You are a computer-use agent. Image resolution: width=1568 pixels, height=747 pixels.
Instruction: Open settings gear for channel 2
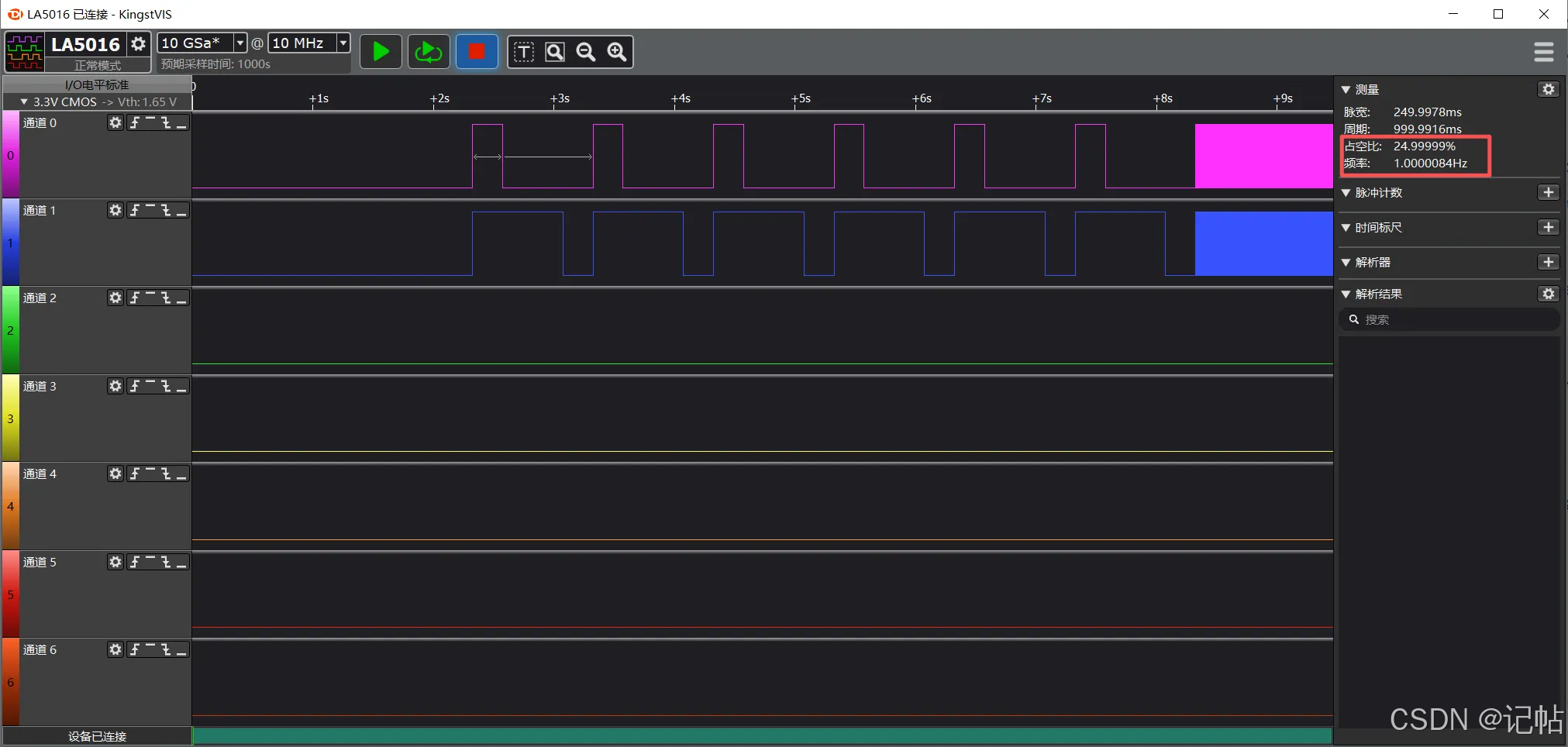115,298
